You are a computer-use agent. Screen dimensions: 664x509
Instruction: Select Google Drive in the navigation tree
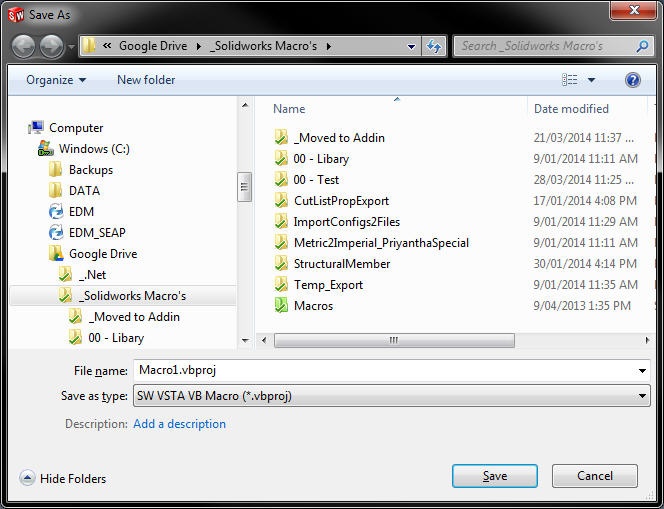click(103, 254)
